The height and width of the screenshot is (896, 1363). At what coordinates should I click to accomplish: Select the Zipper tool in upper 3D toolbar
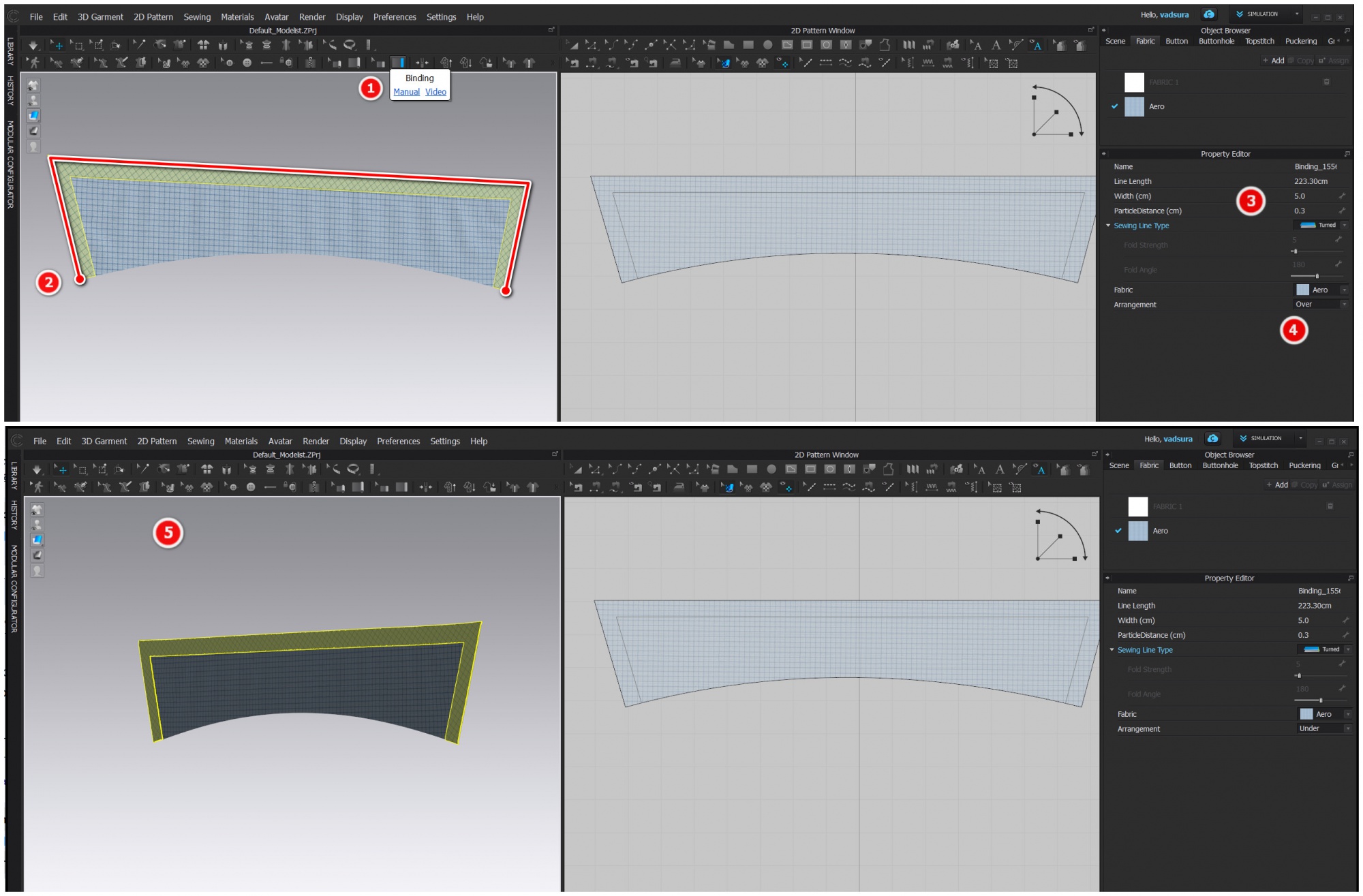pyautogui.click(x=310, y=63)
